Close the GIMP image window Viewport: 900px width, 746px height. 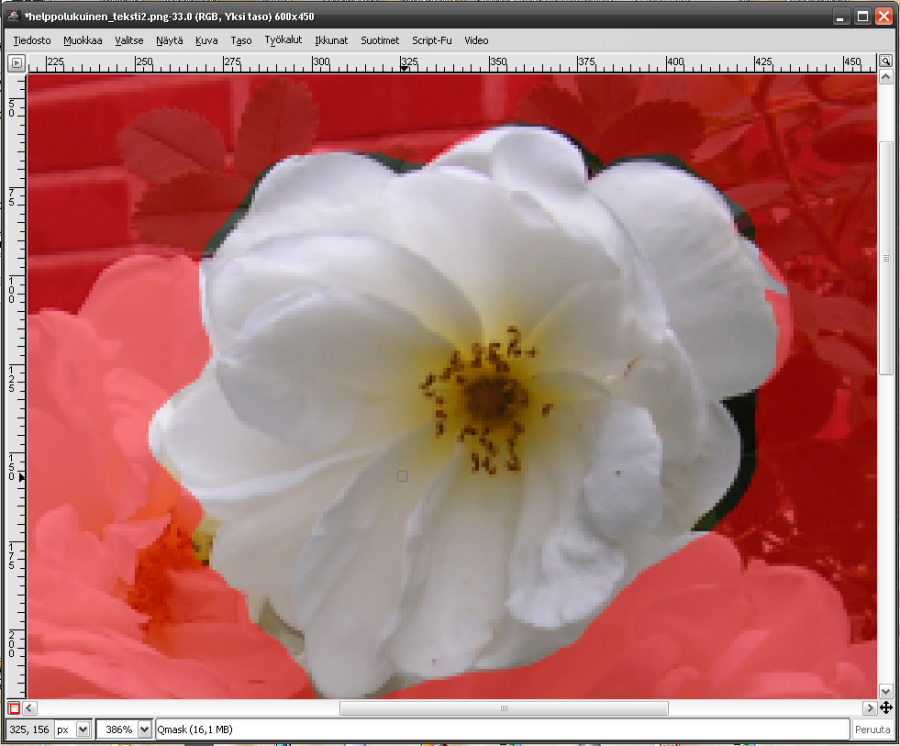click(x=883, y=16)
